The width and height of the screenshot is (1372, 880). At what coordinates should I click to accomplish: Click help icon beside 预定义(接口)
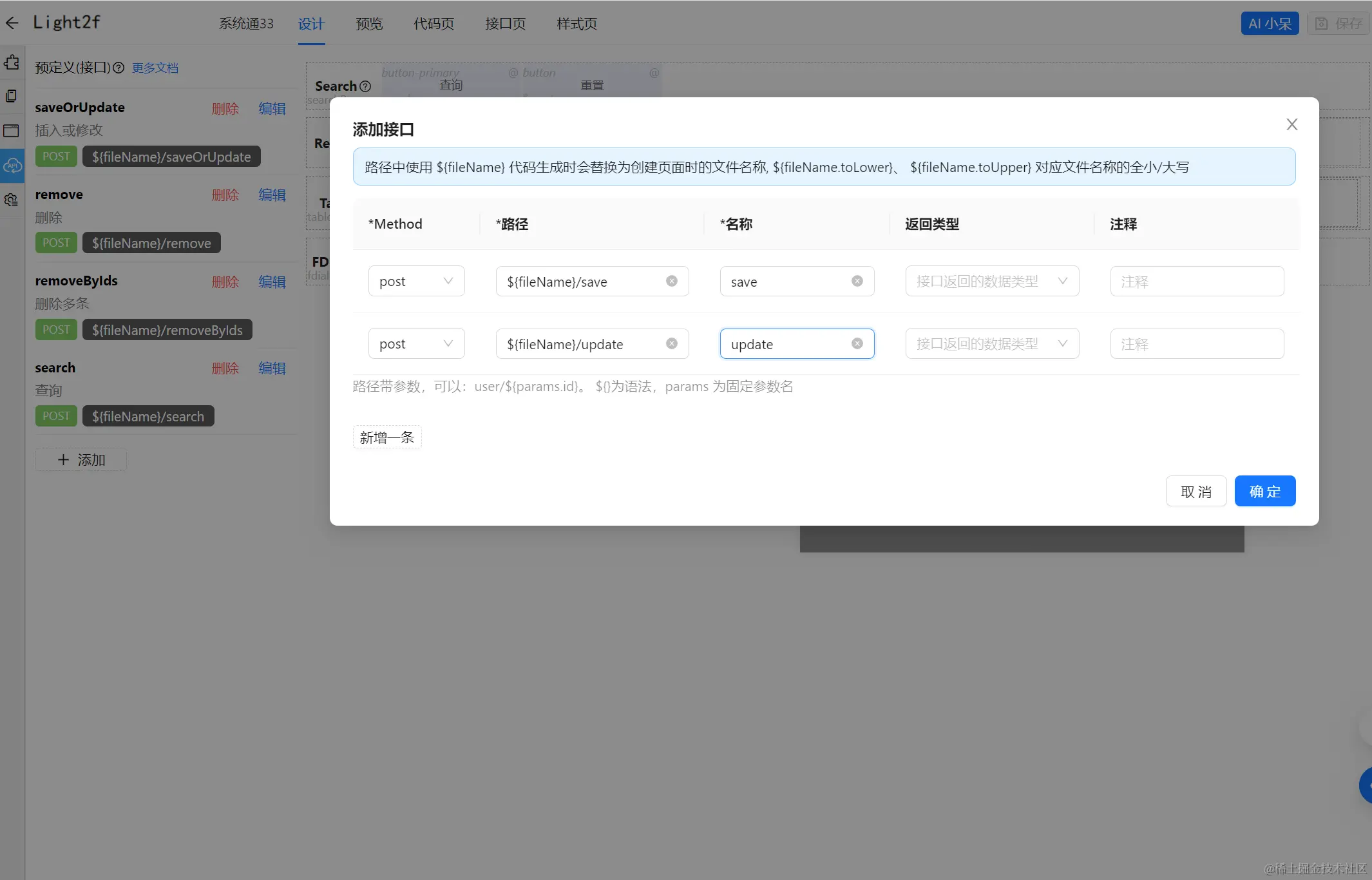[119, 68]
